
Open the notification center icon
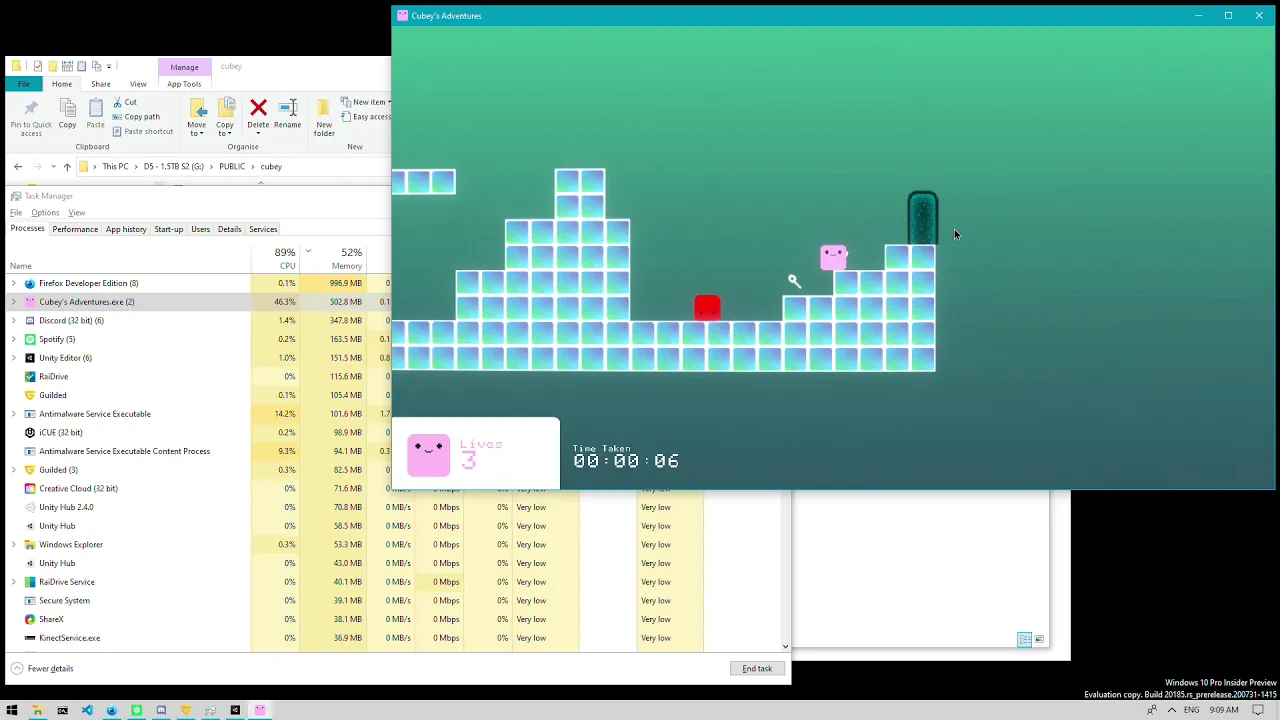click(x=1258, y=710)
